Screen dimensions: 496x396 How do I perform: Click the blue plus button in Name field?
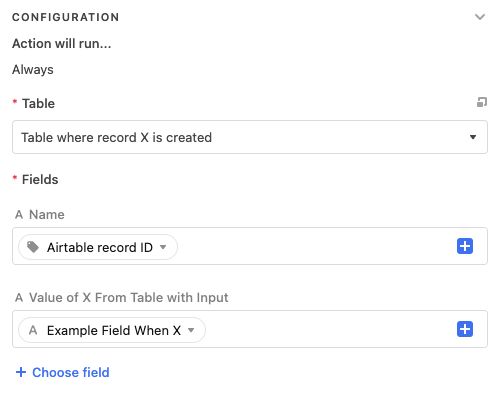[x=465, y=246]
